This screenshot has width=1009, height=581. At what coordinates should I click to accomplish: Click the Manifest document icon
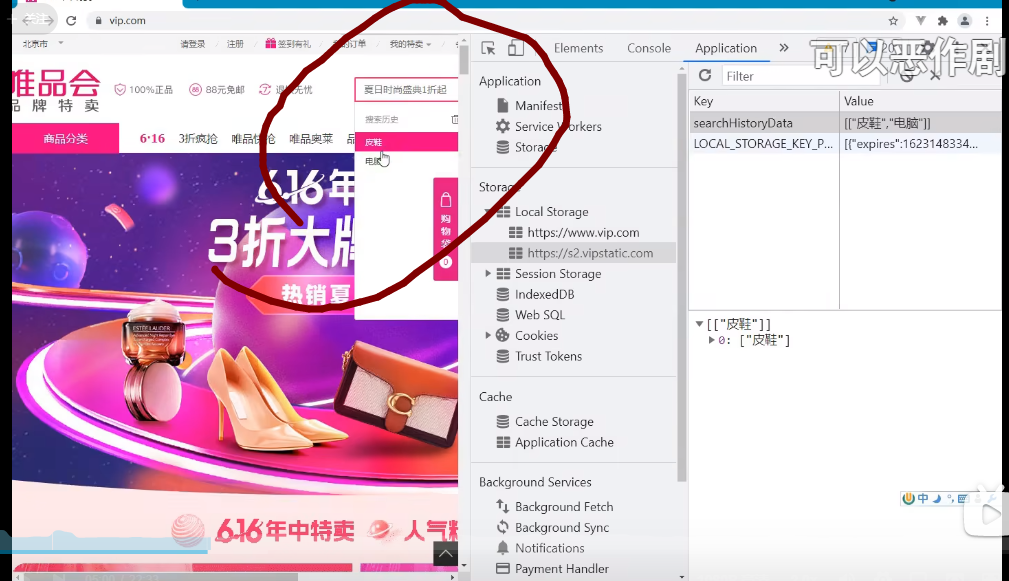[x=503, y=105]
